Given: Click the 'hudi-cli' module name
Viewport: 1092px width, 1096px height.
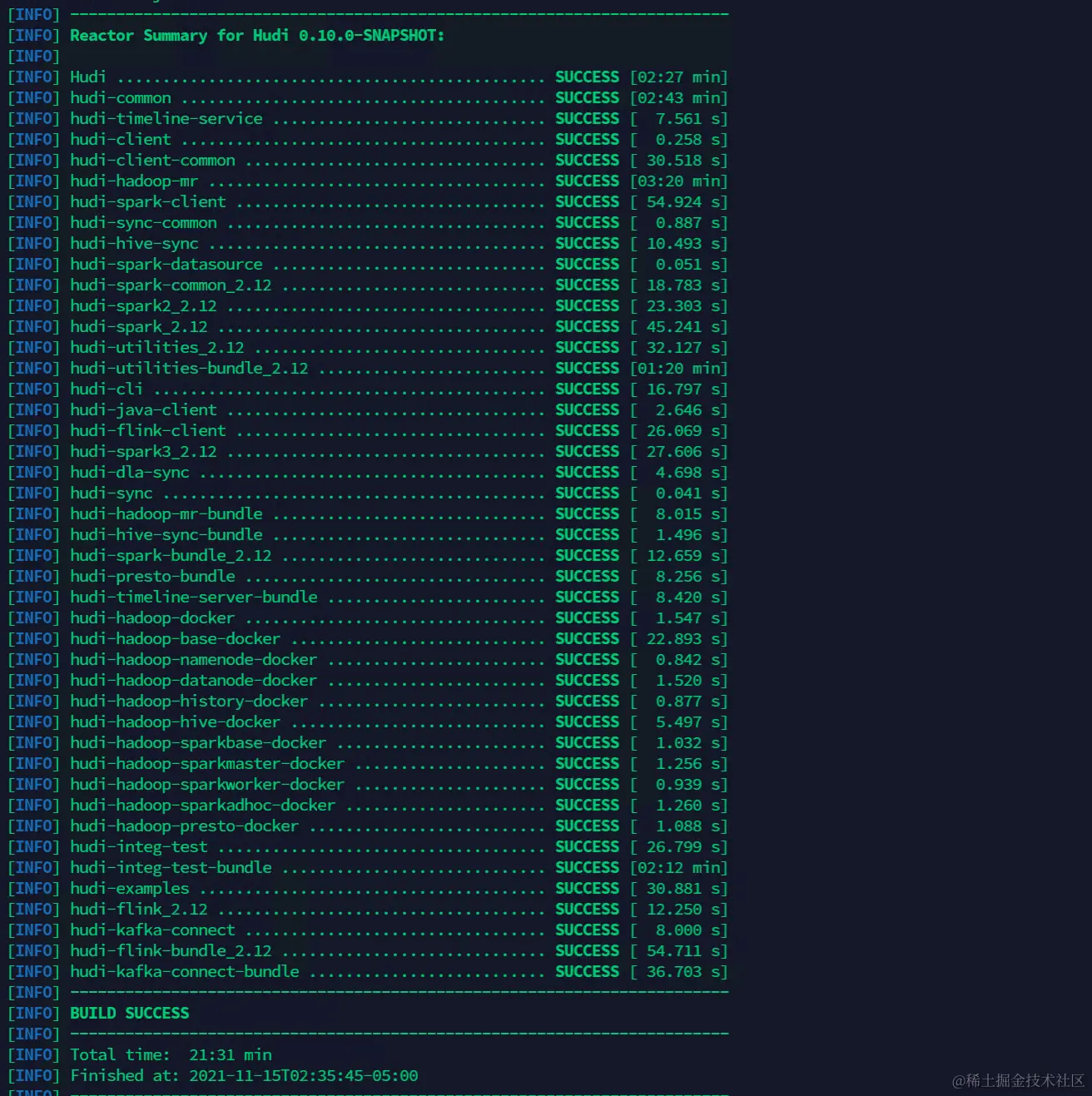Looking at the screenshot, I should tap(107, 389).
